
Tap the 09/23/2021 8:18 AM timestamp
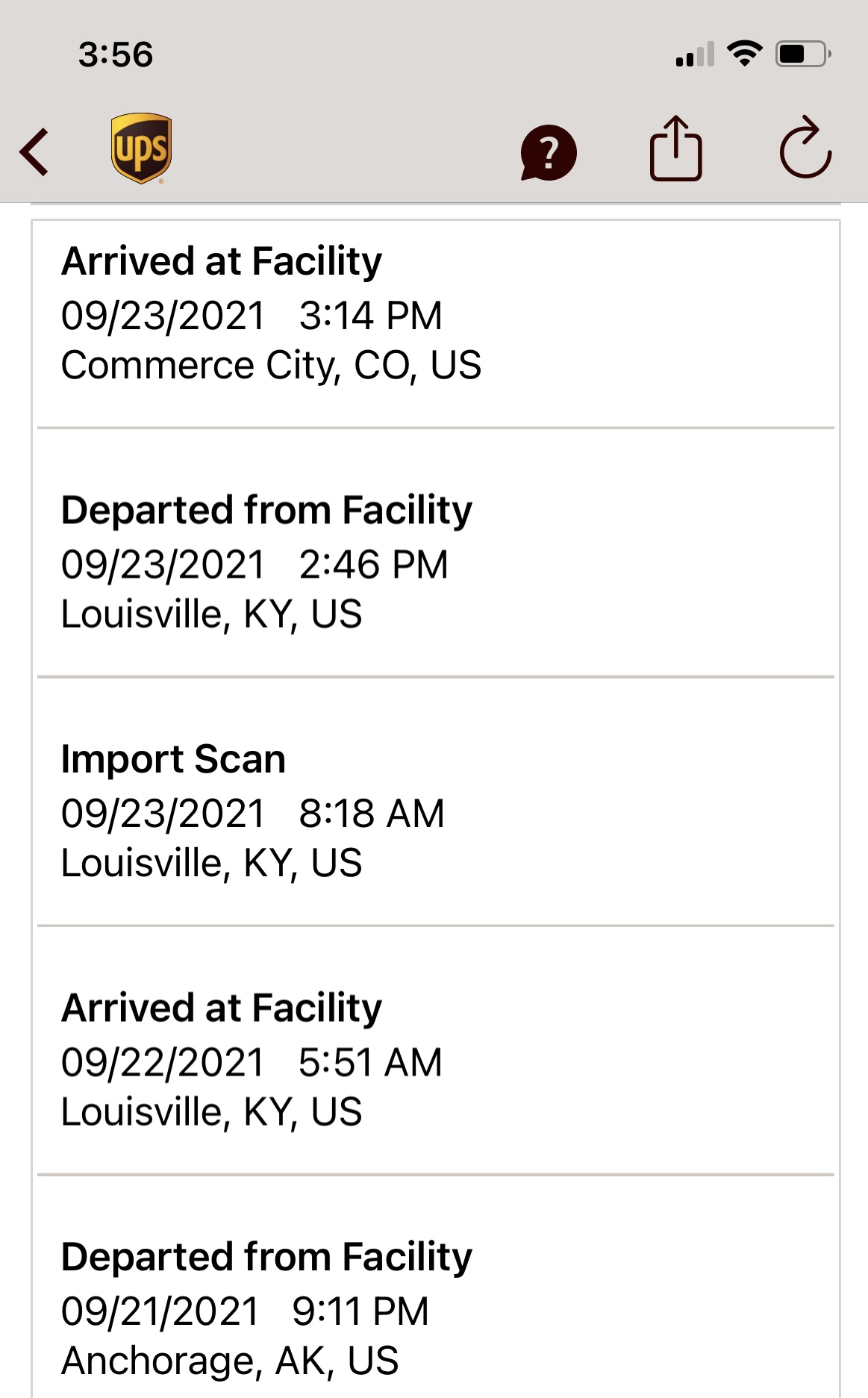tap(252, 814)
